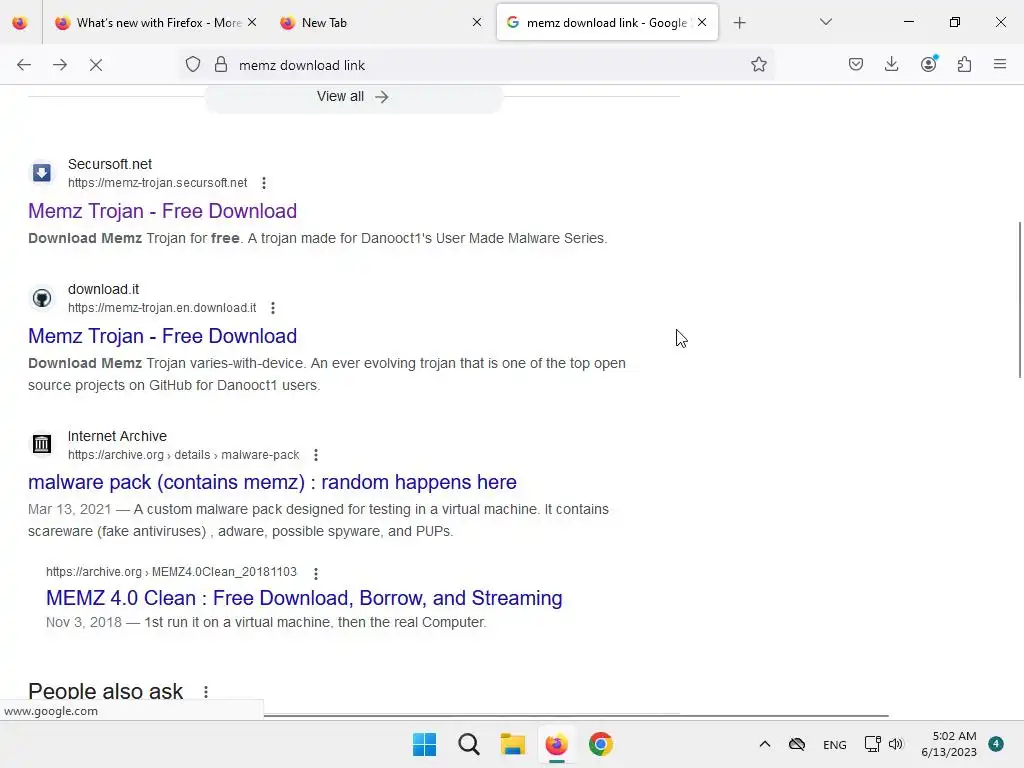Open Securesoft.net Memz Trojan result link

[x=163, y=211]
